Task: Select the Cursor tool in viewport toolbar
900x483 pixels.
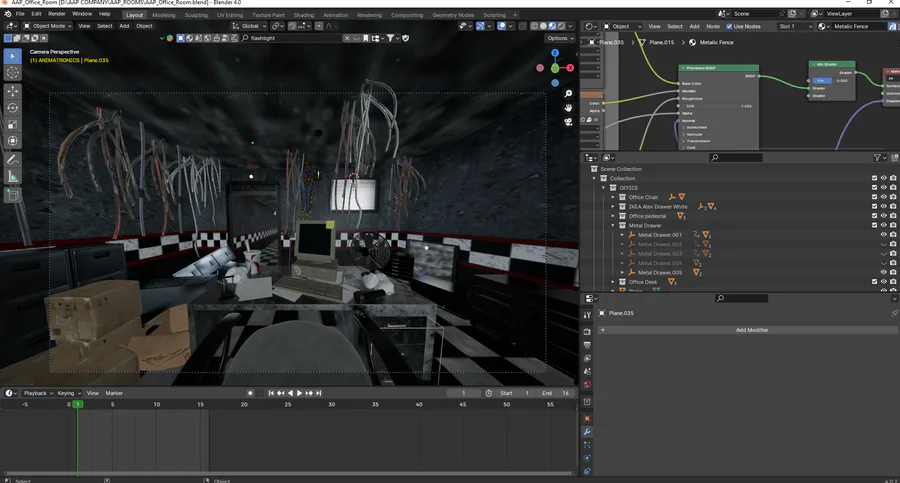Action: point(13,73)
